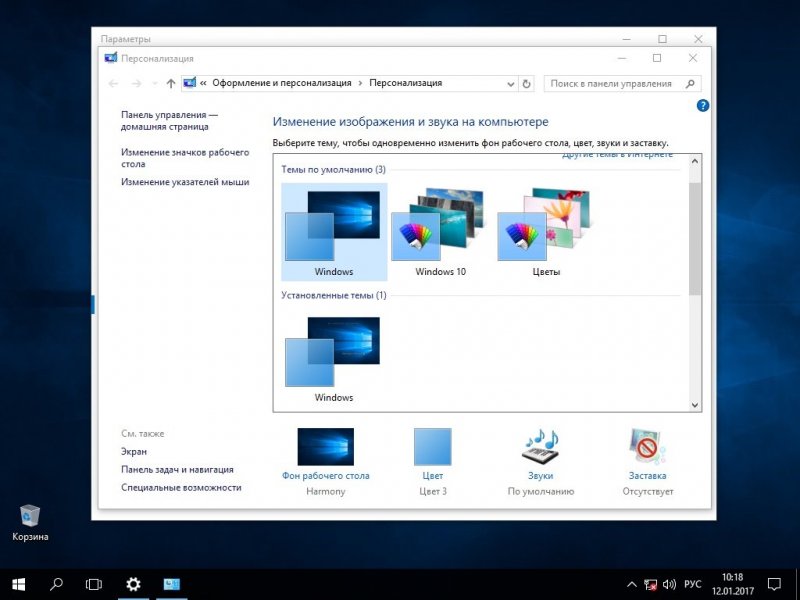This screenshot has width=800, height=600.
Task: Click the Up arrow to parent folder
Action: point(171,84)
